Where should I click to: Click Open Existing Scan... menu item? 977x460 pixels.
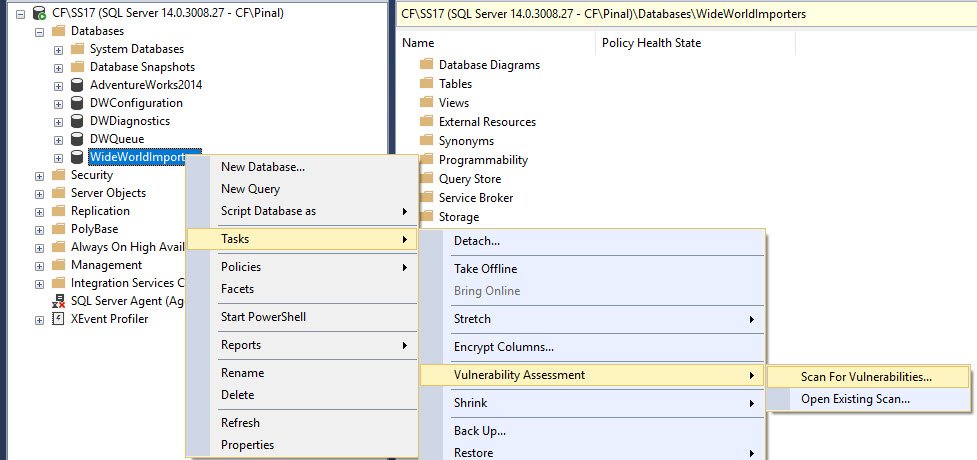869,399
